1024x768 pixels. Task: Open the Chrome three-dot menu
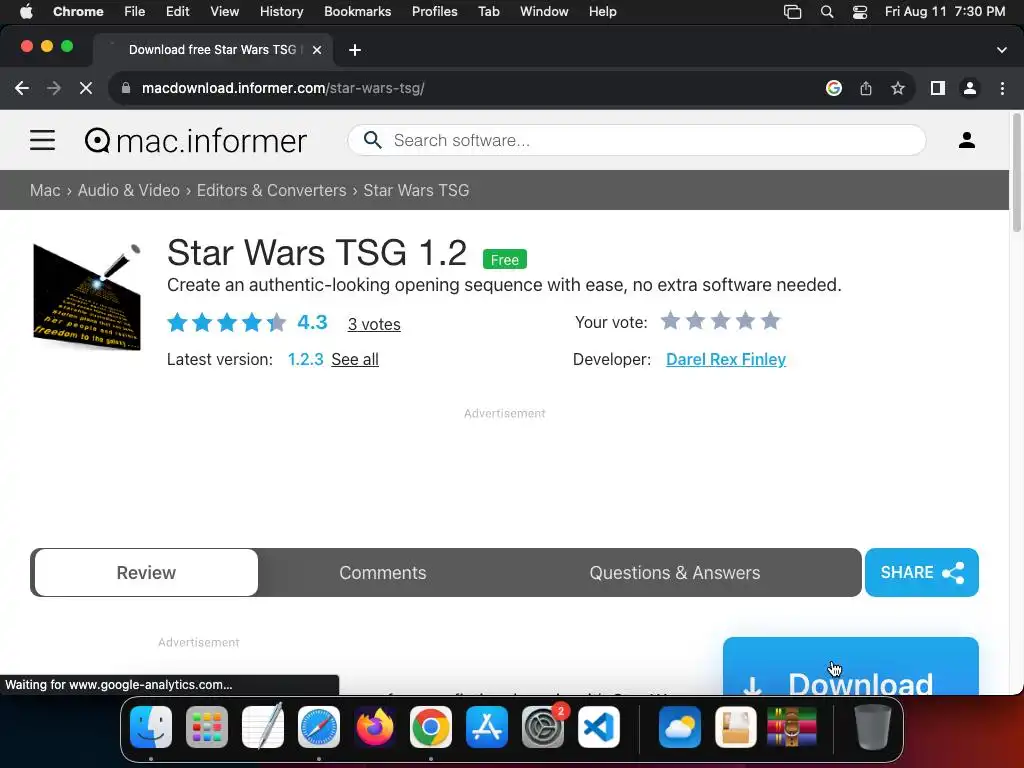click(x=1002, y=88)
